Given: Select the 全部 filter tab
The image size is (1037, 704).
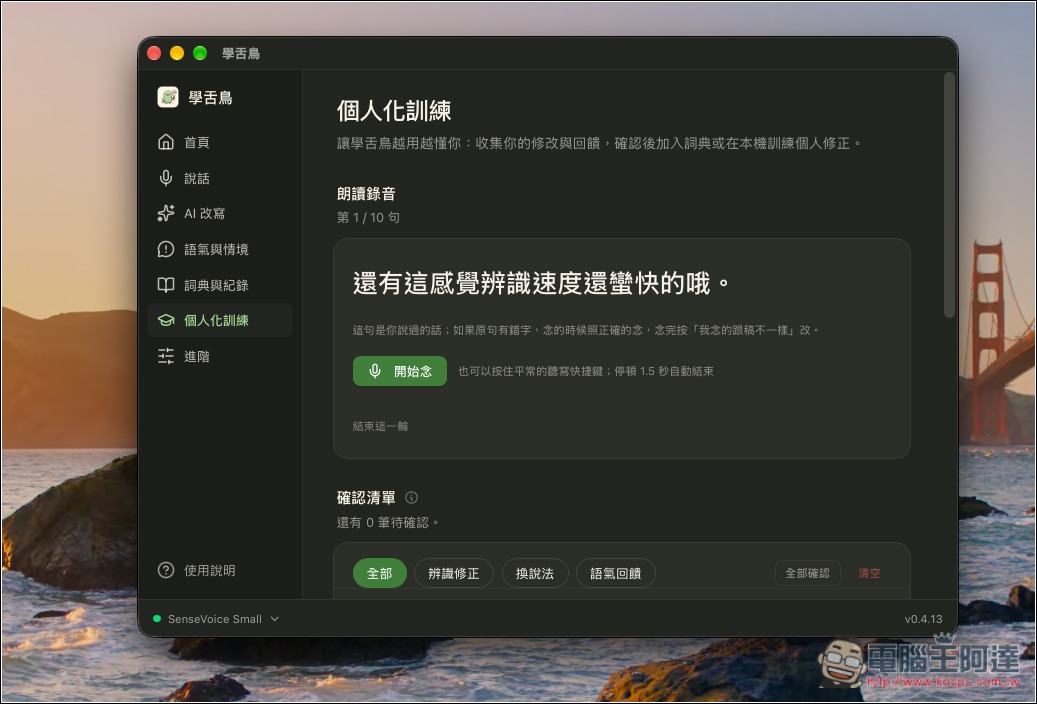Looking at the screenshot, I should pos(380,573).
